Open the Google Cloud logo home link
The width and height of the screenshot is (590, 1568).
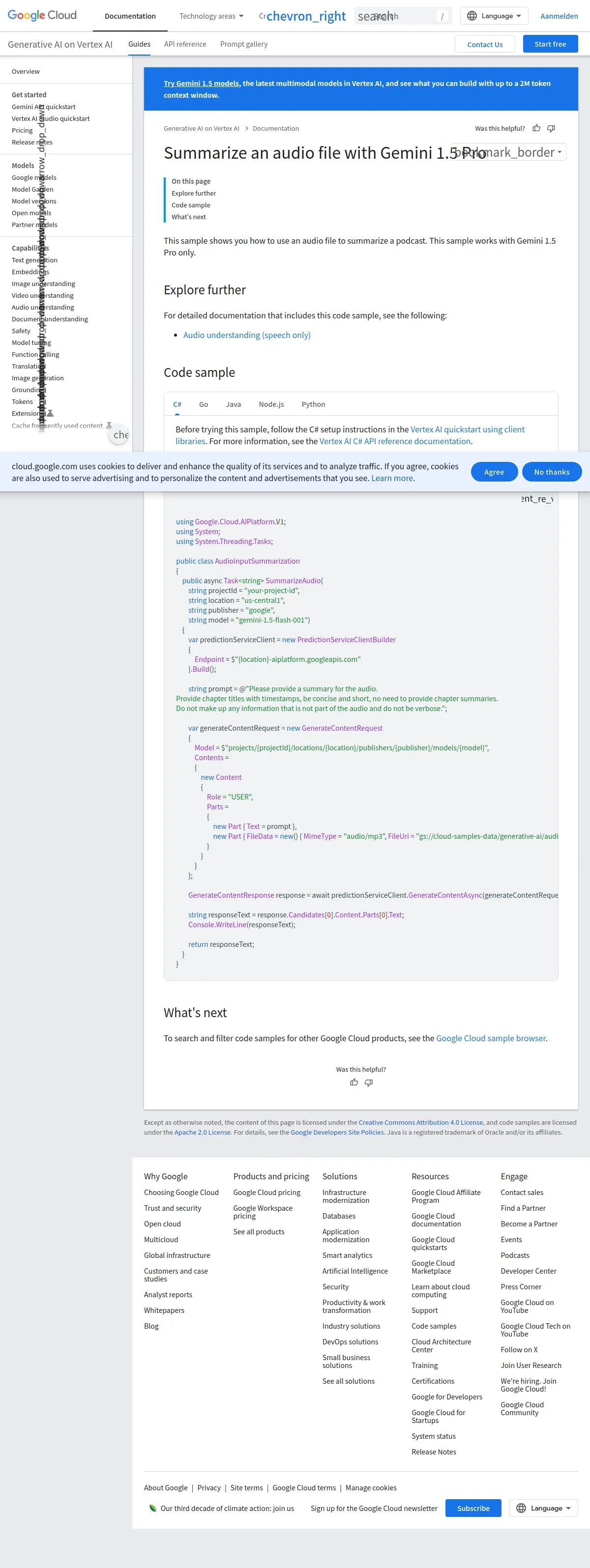pyautogui.click(x=42, y=15)
